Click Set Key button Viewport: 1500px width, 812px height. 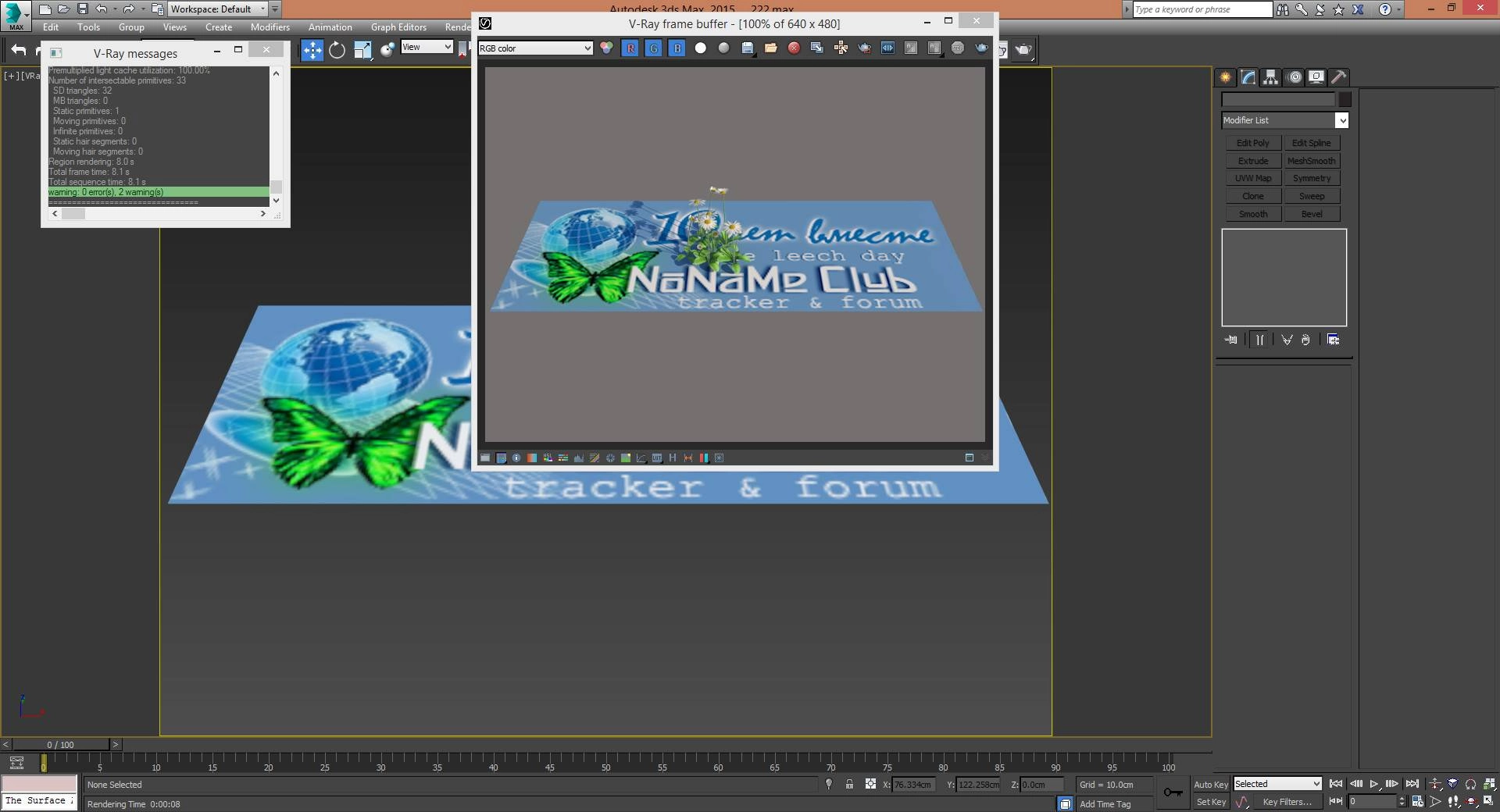[x=1211, y=802]
